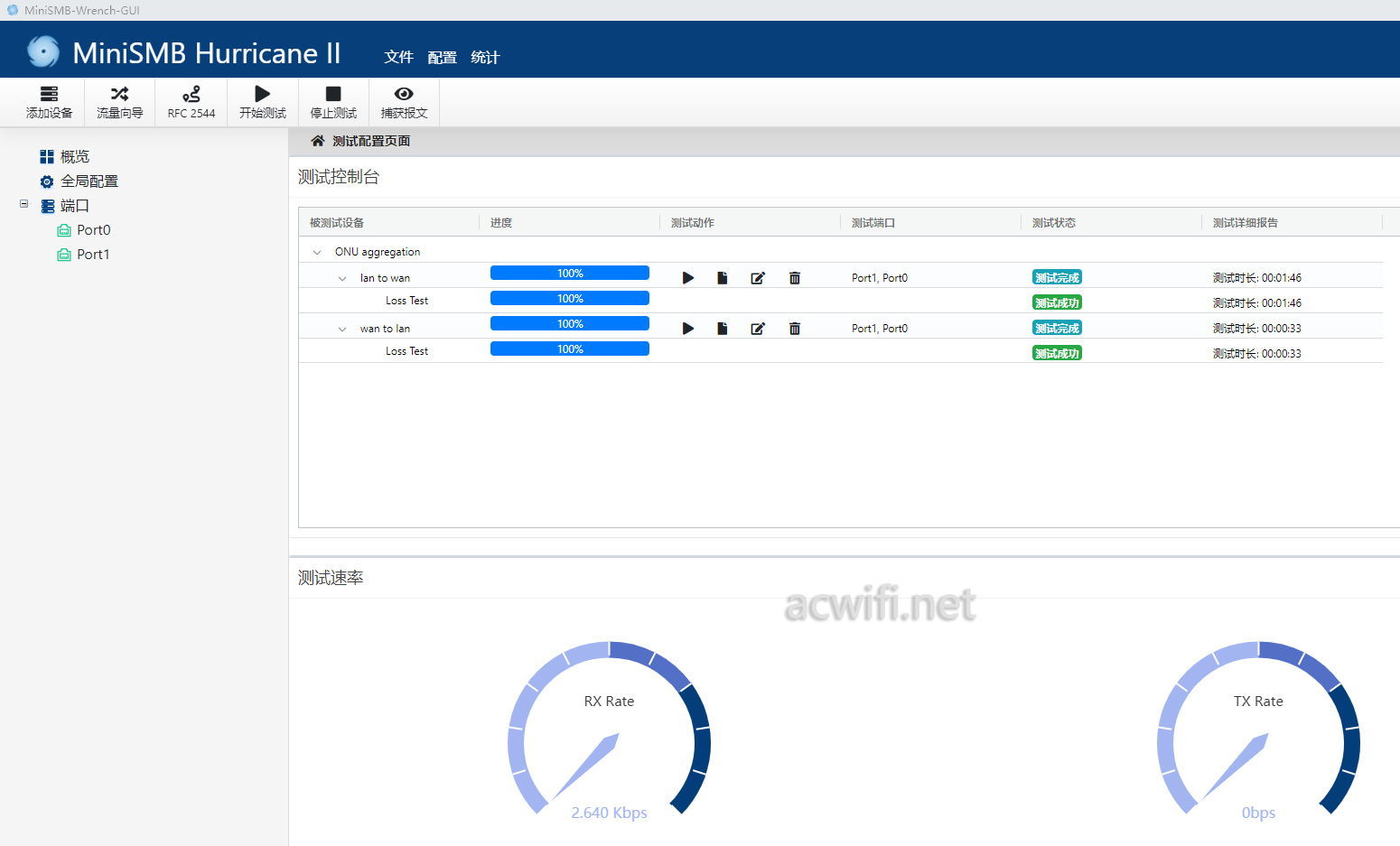Select Port0 in the sidebar
This screenshot has height=846, width=1400.
pos(93,229)
